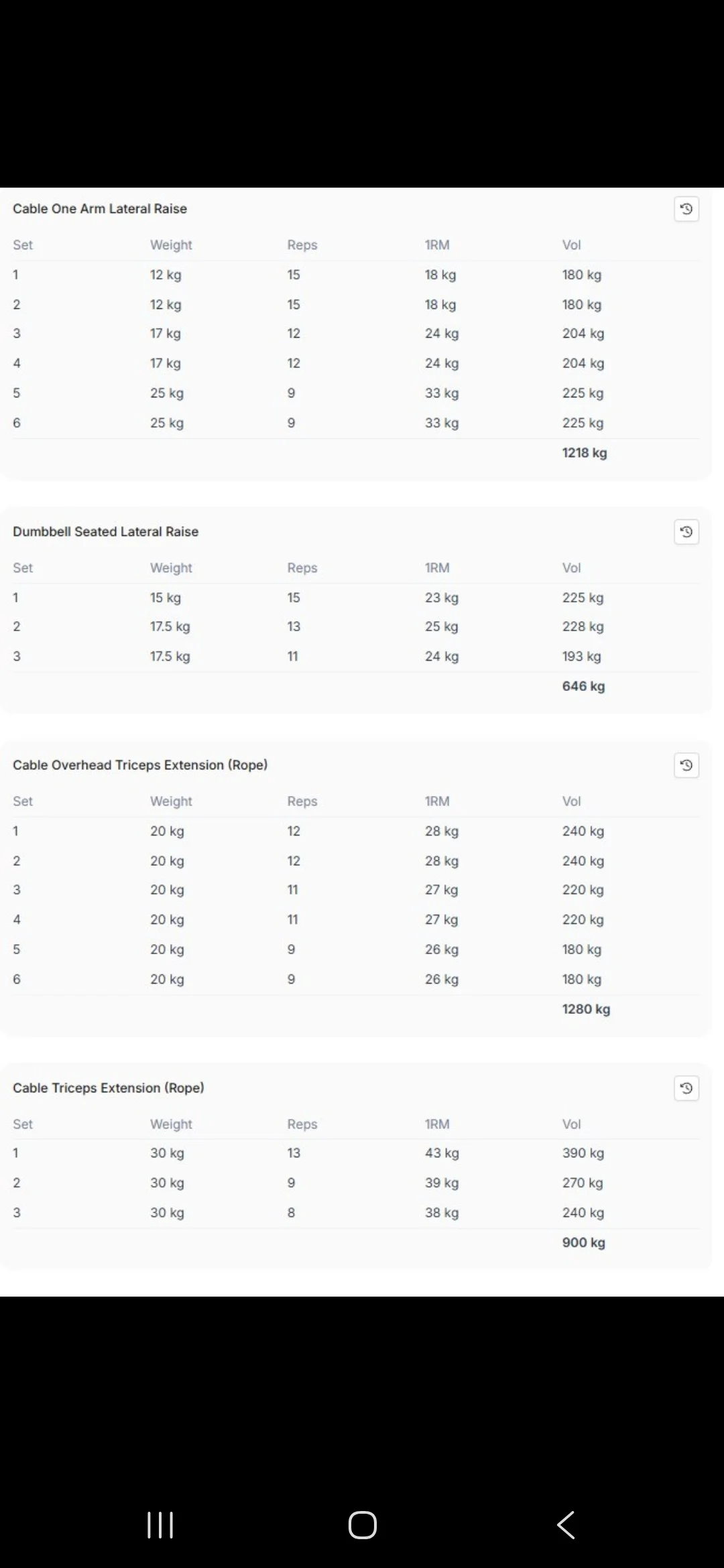Tap the Android back navigation arrow
The width and height of the screenshot is (724, 1568).
click(566, 1525)
